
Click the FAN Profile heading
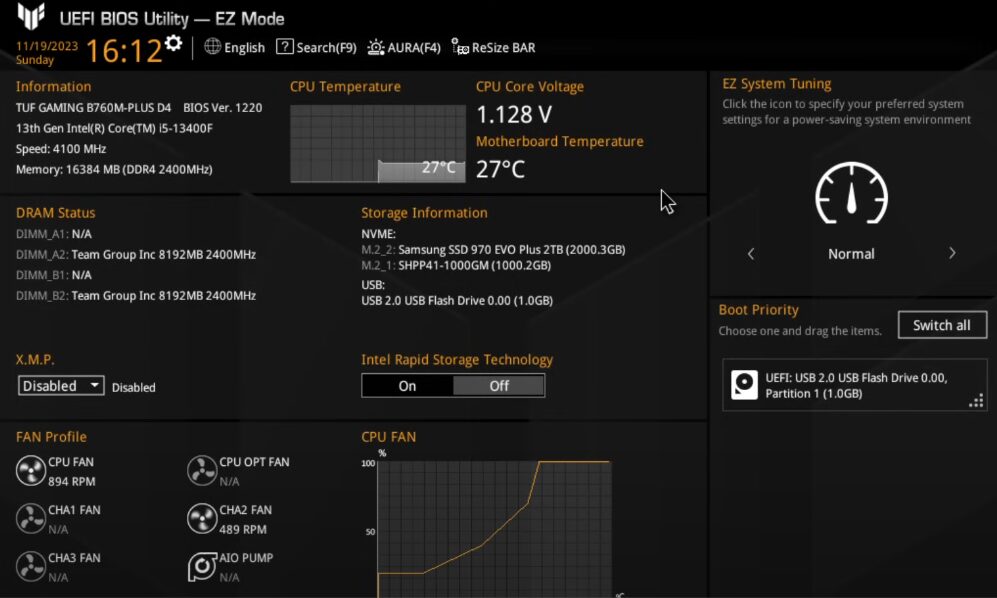tap(52, 437)
